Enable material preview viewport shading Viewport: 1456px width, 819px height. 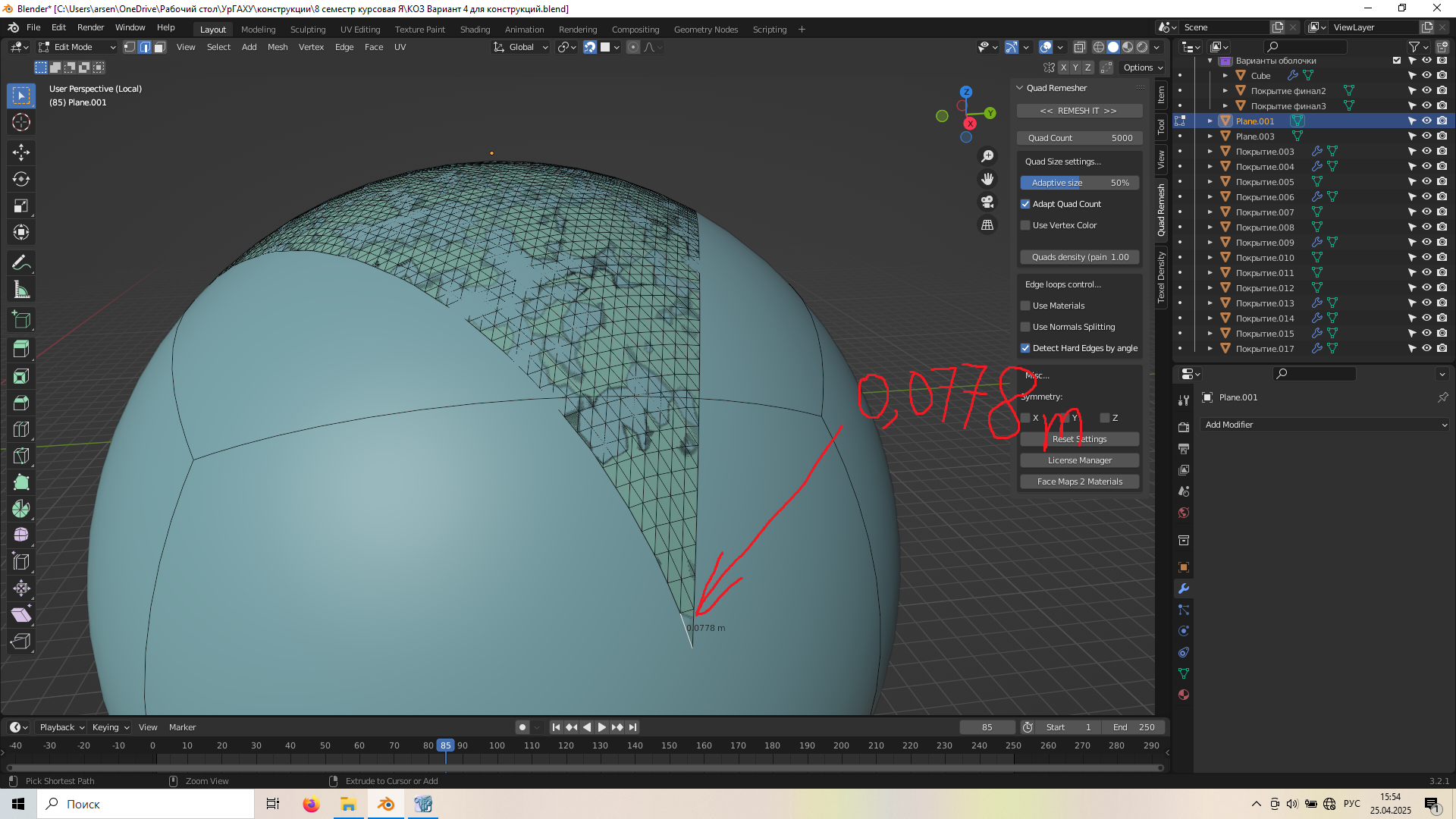(x=1128, y=47)
